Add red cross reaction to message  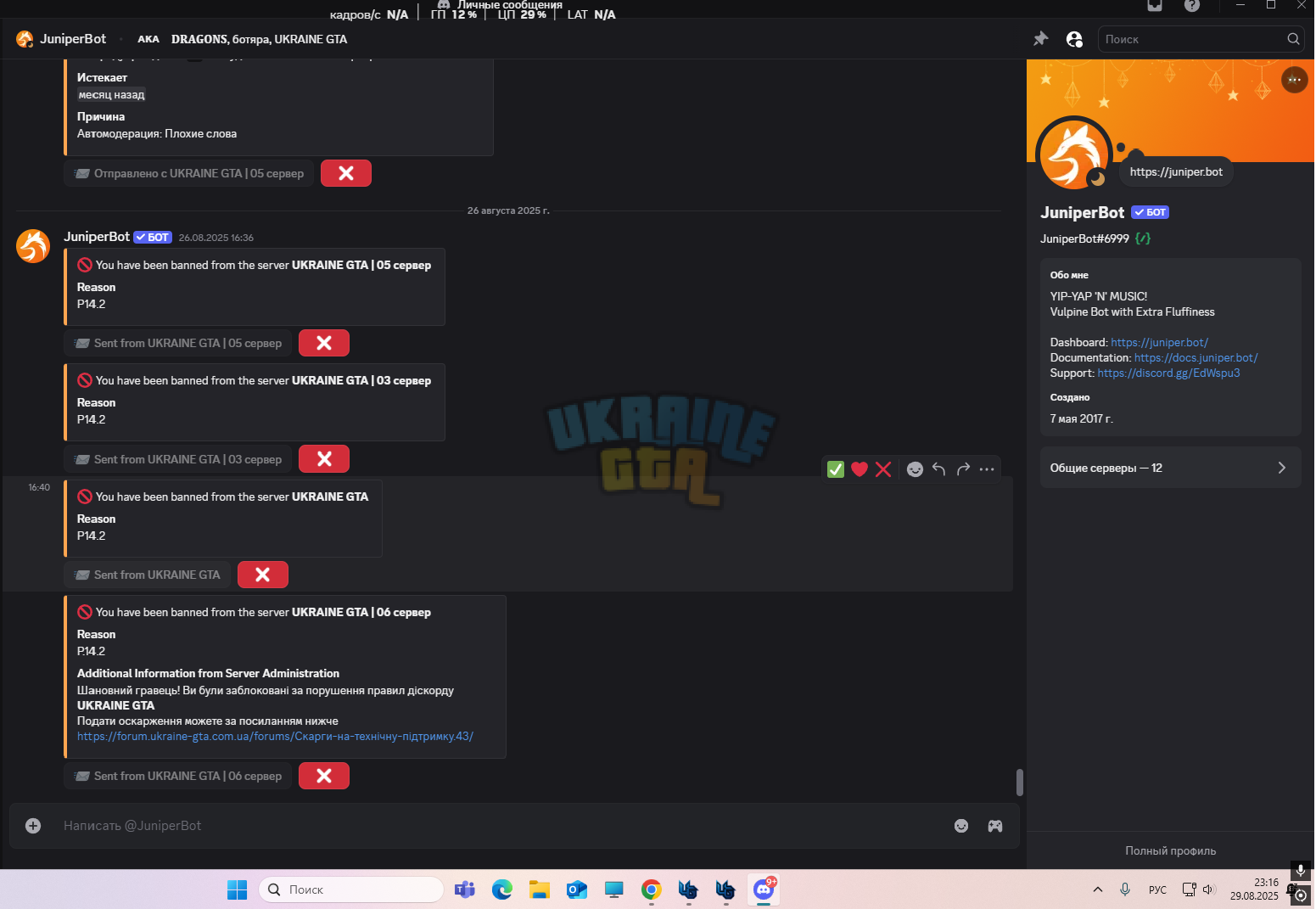pos(883,469)
